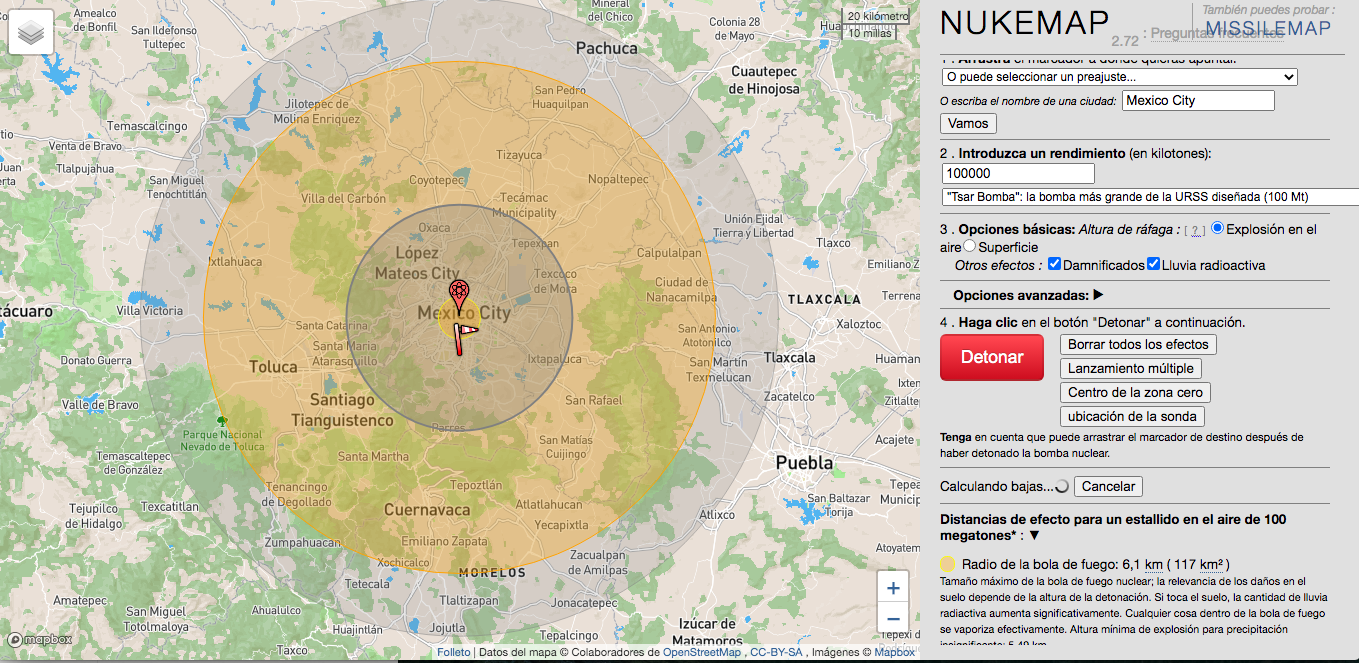Zoom out with the minus button
This screenshot has width=1359, height=663.
click(x=893, y=619)
